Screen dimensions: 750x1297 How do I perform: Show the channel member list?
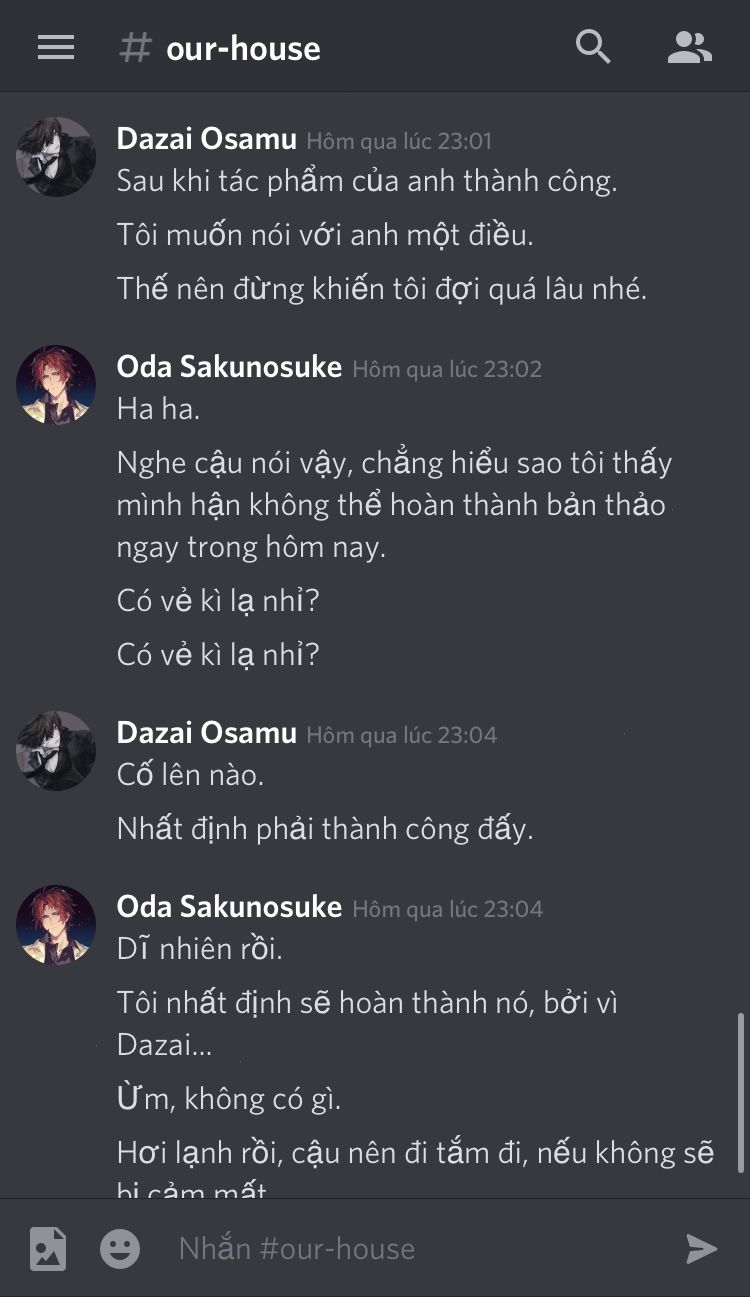click(689, 47)
